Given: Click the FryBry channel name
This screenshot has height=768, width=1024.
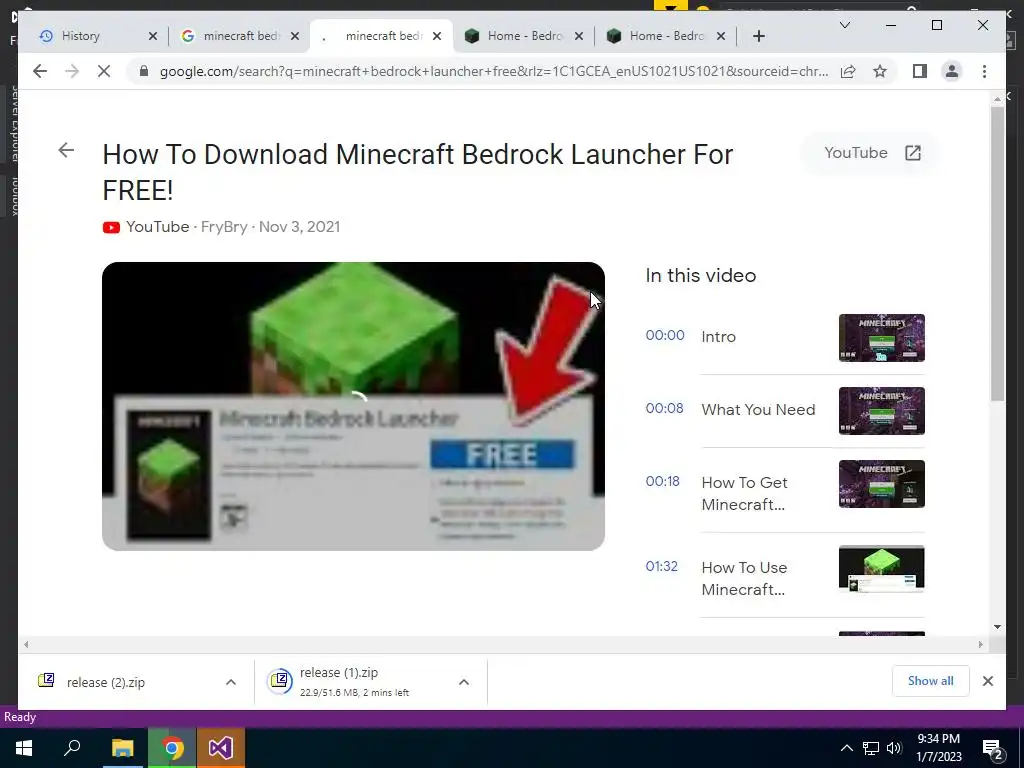Looking at the screenshot, I should [x=224, y=227].
